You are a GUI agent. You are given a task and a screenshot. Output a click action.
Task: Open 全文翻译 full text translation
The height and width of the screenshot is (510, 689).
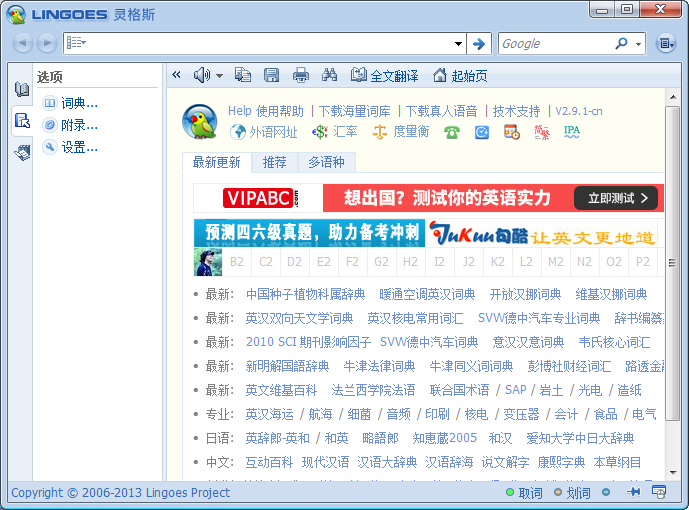pyautogui.click(x=384, y=76)
